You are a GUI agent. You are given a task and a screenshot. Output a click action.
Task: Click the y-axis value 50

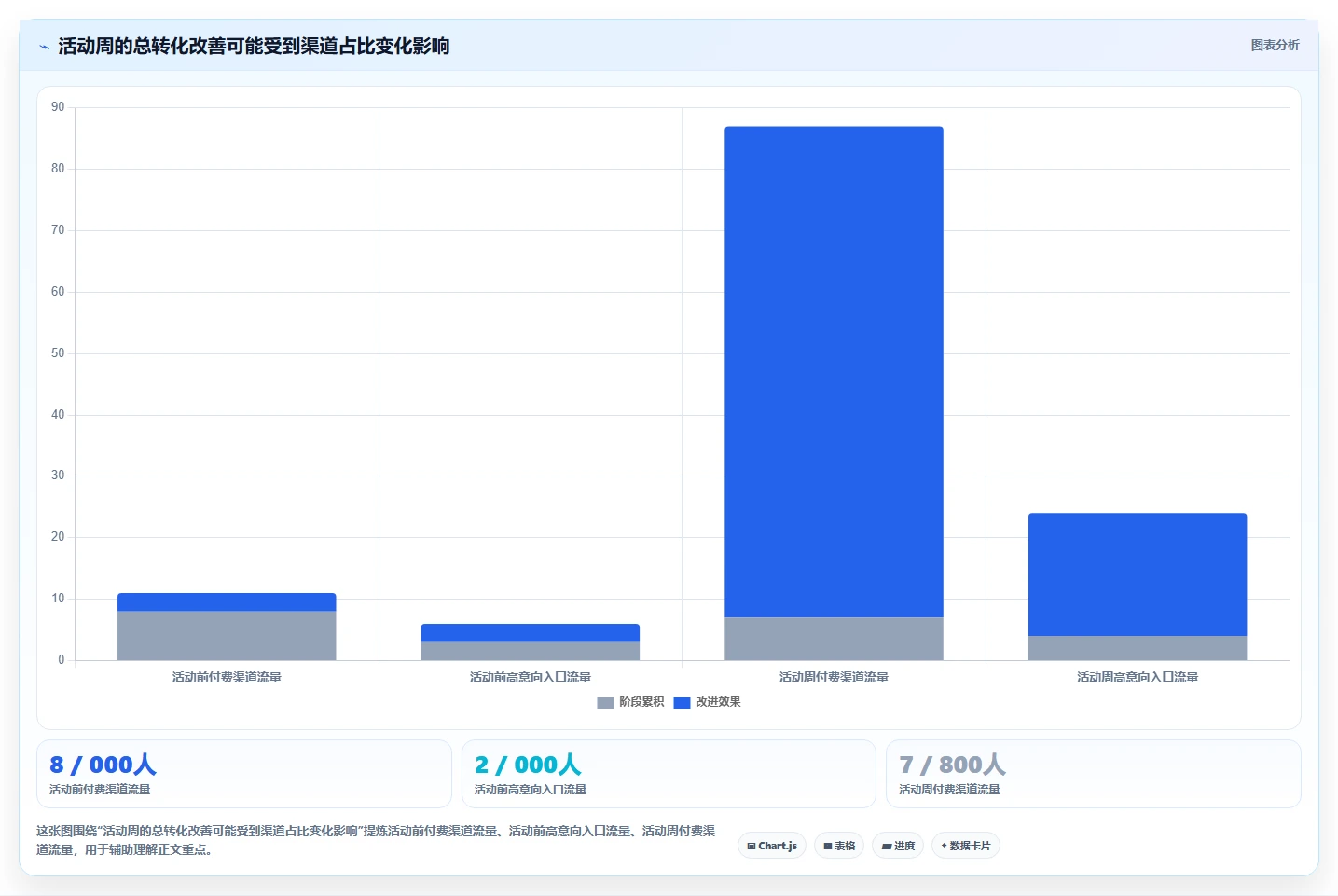tap(58, 353)
